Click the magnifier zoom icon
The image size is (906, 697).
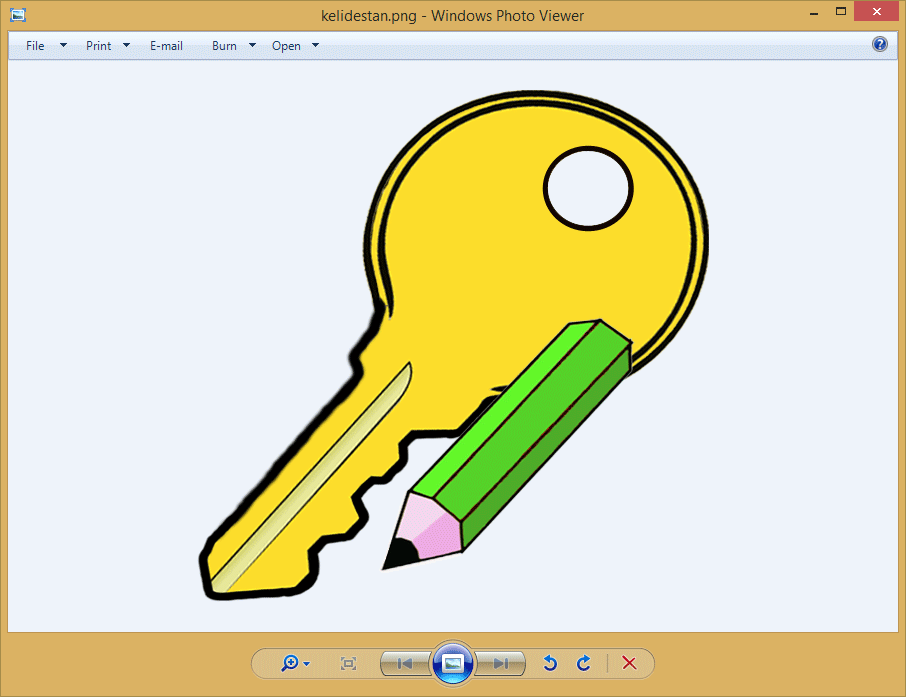coord(289,663)
